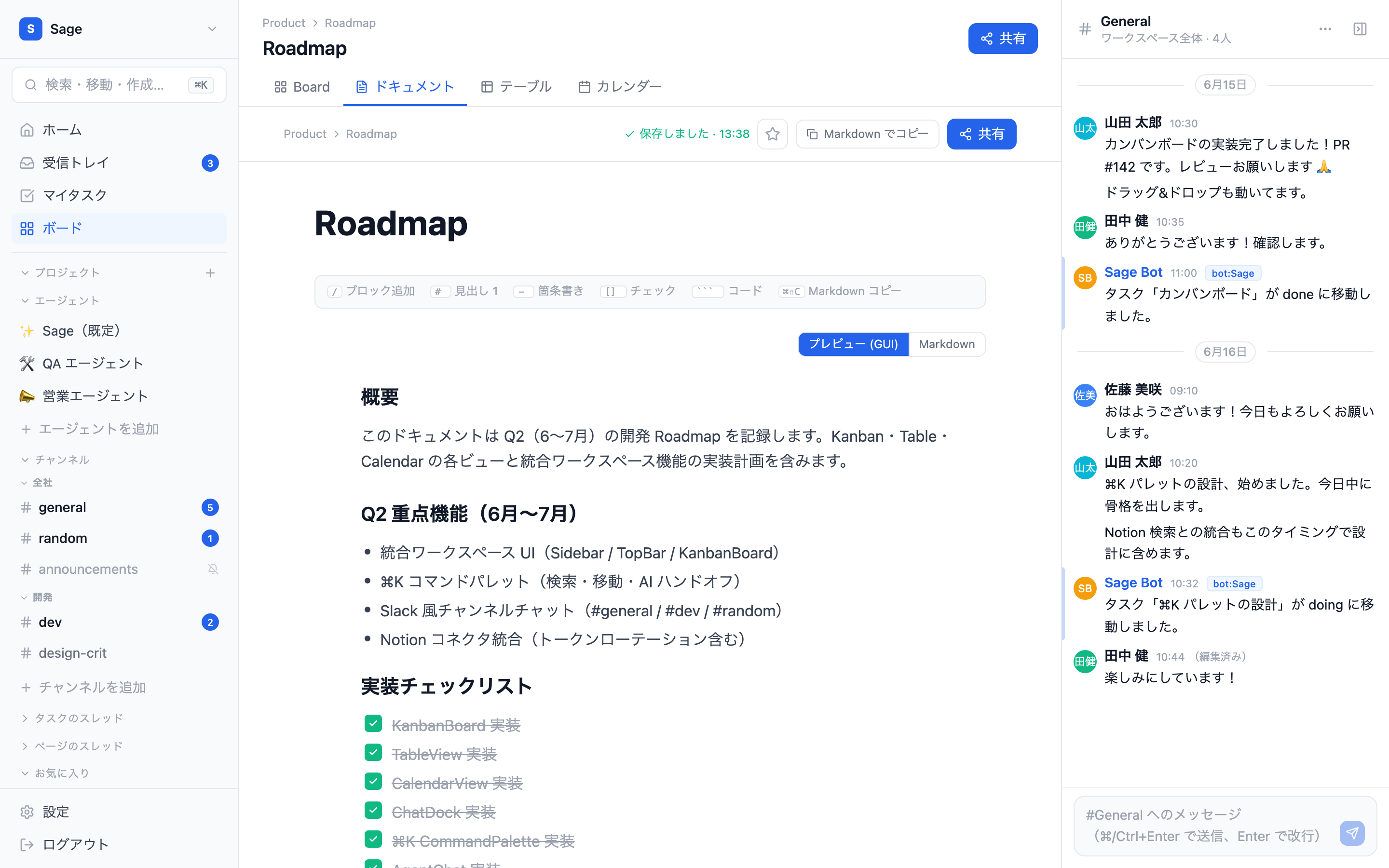Select Markdown view mode

[x=946, y=344]
